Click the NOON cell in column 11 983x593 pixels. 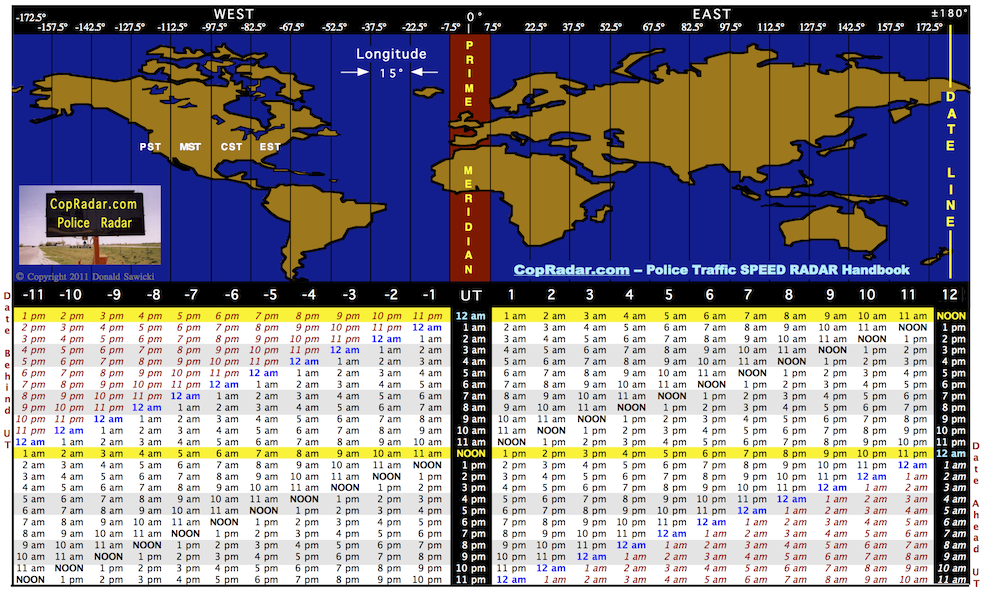(x=912, y=327)
